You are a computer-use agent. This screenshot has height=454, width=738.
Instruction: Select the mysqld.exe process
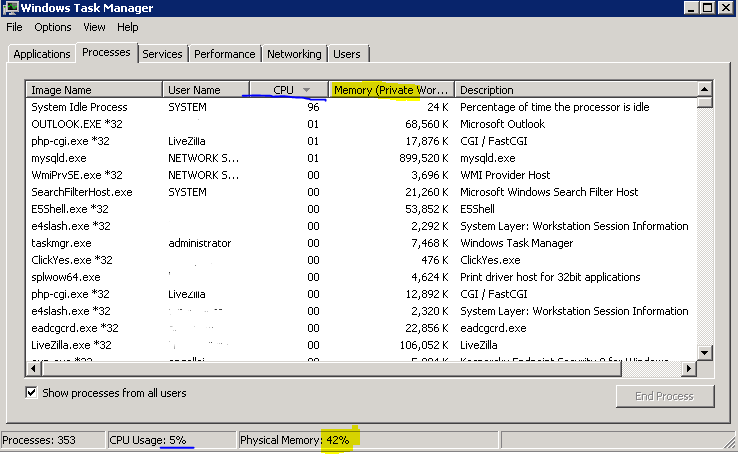coord(361,158)
